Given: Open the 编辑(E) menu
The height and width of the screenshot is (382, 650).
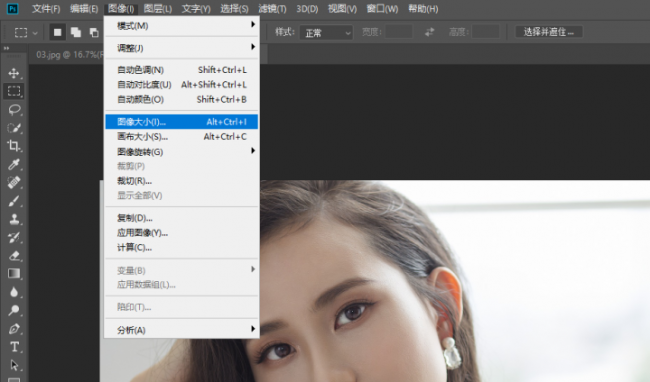Looking at the screenshot, I should click(84, 9).
